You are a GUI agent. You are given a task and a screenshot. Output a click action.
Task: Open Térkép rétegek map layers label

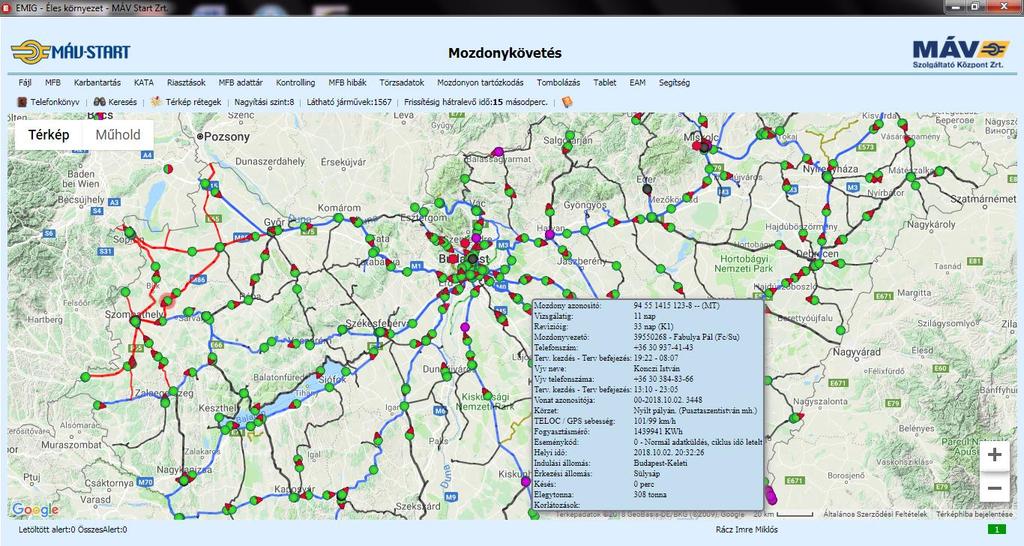click(x=193, y=103)
